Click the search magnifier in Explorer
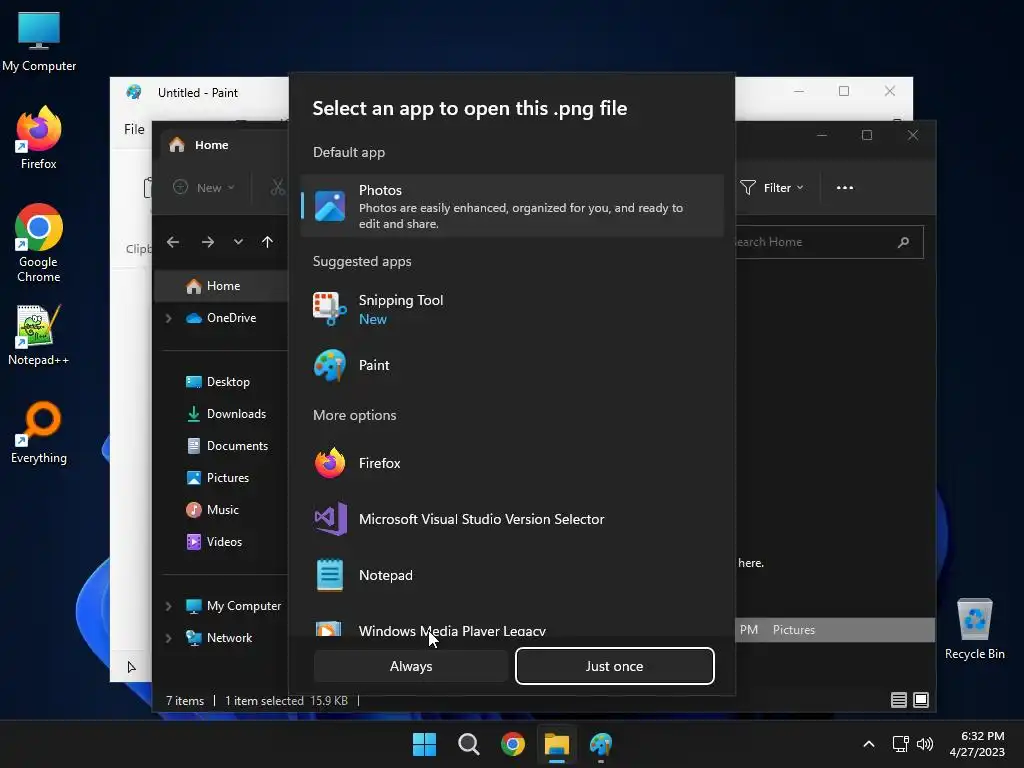The width and height of the screenshot is (1024, 768). click(x=904, y=242)
